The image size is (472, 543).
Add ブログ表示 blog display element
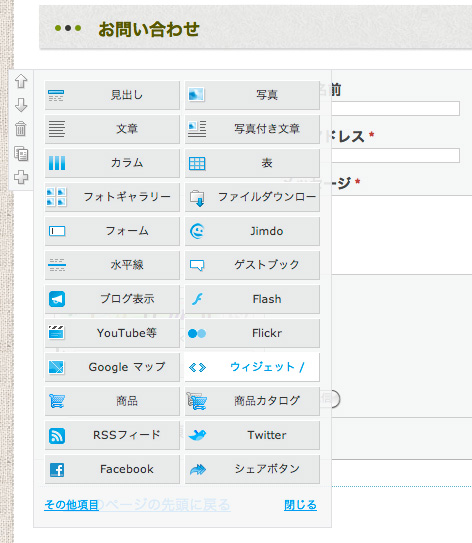pyautogui.click(x=112, y=299)
